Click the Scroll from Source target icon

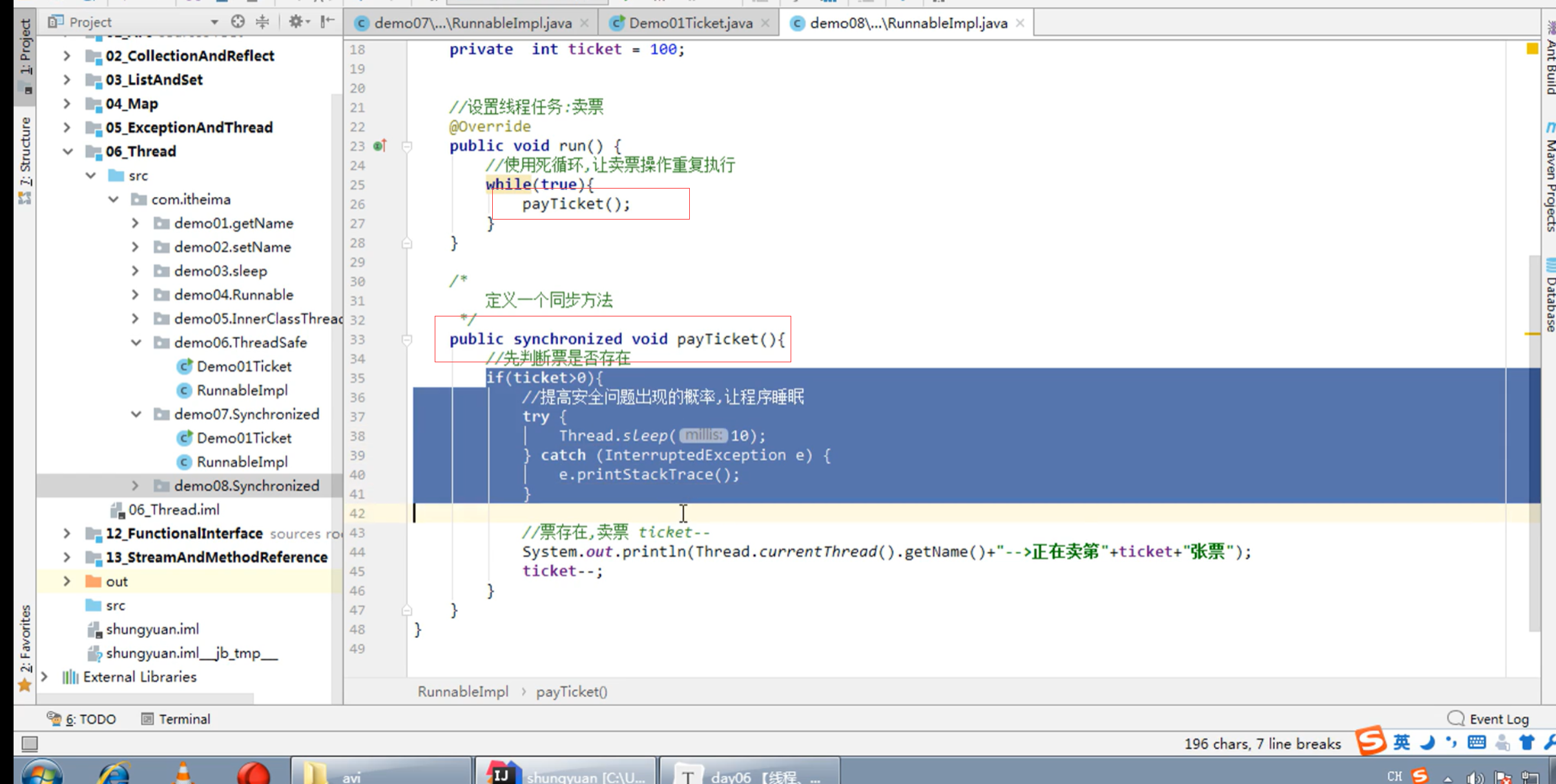(238, 22)
